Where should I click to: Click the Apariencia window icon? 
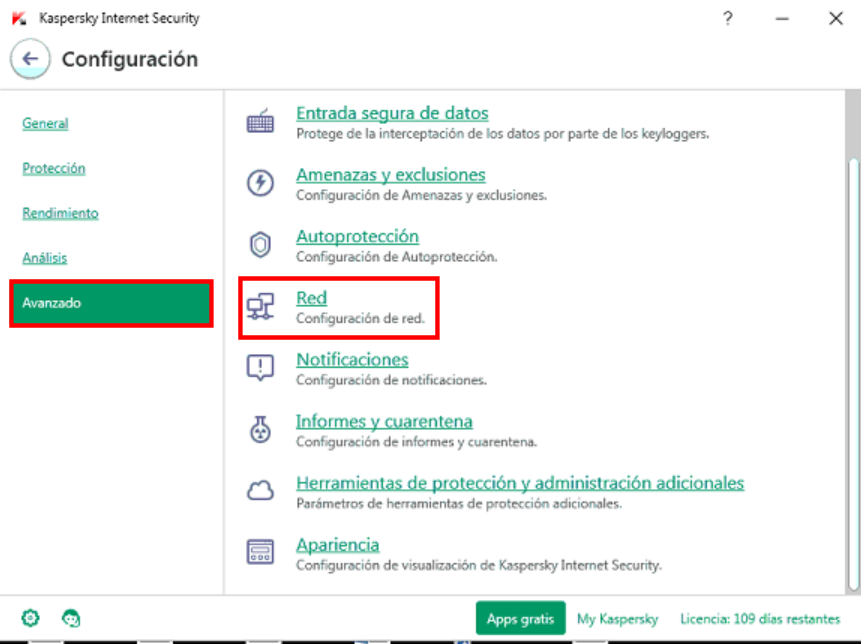point(260,552)
